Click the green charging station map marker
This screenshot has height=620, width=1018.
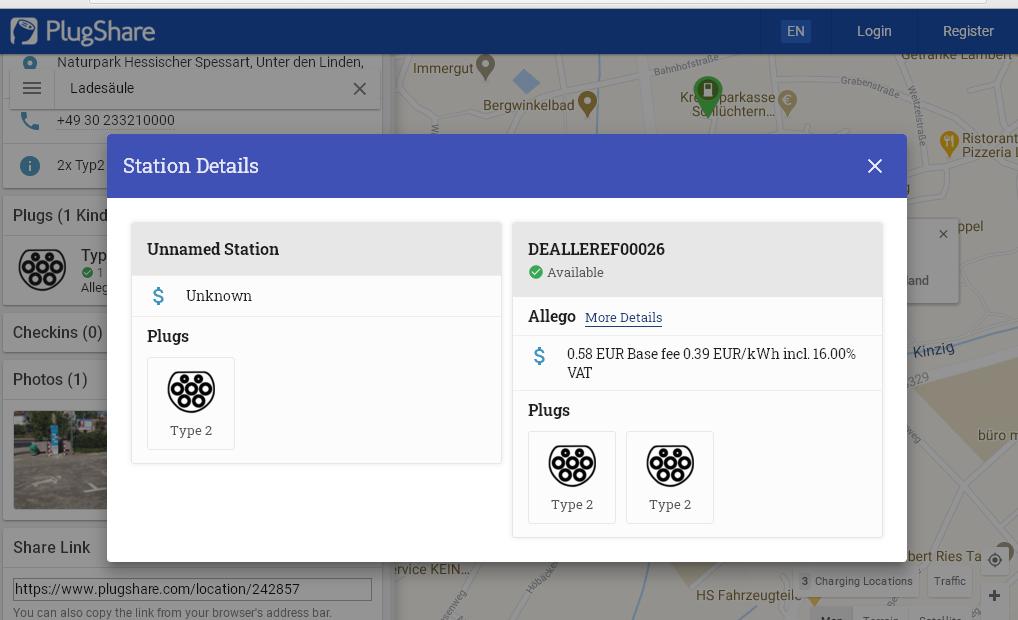707,94
